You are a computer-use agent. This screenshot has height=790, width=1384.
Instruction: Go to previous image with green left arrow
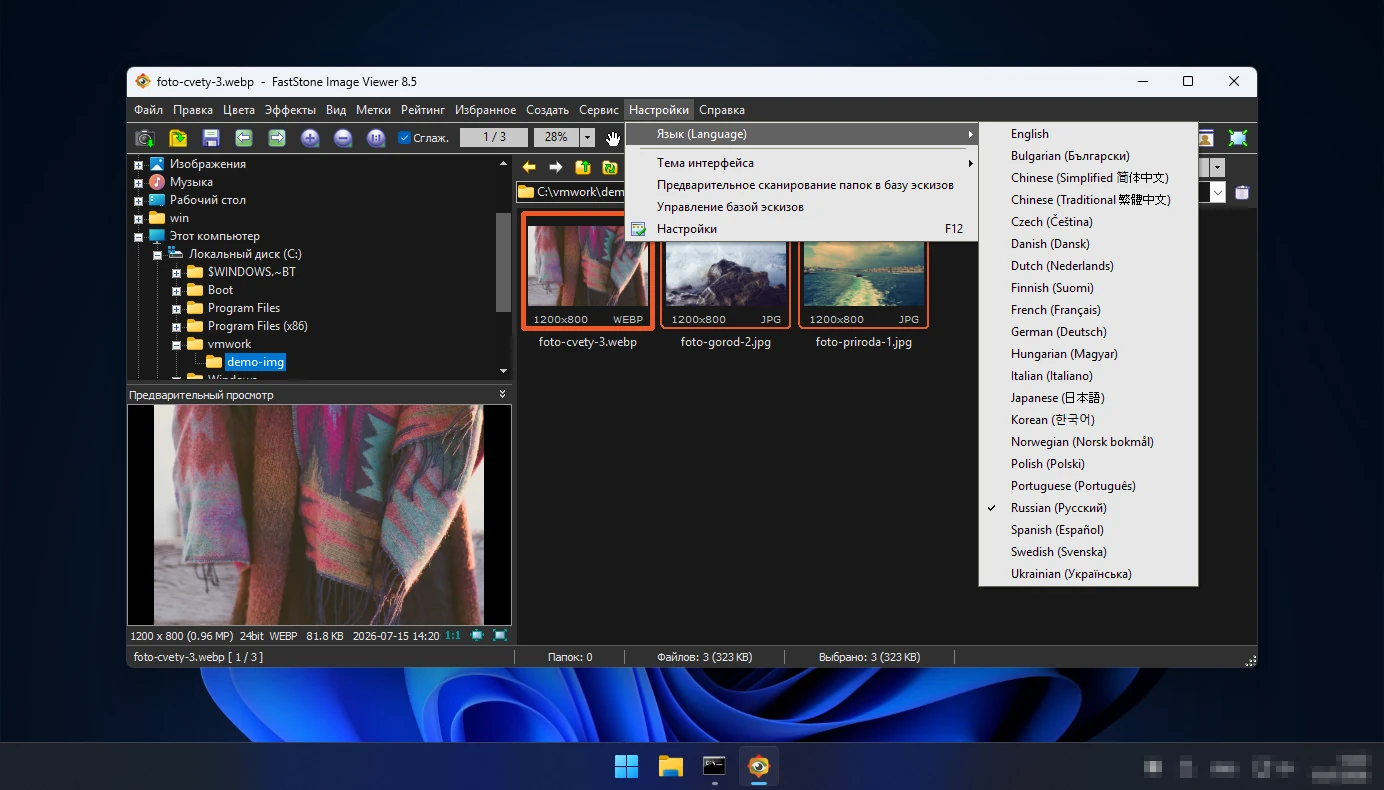244,138
